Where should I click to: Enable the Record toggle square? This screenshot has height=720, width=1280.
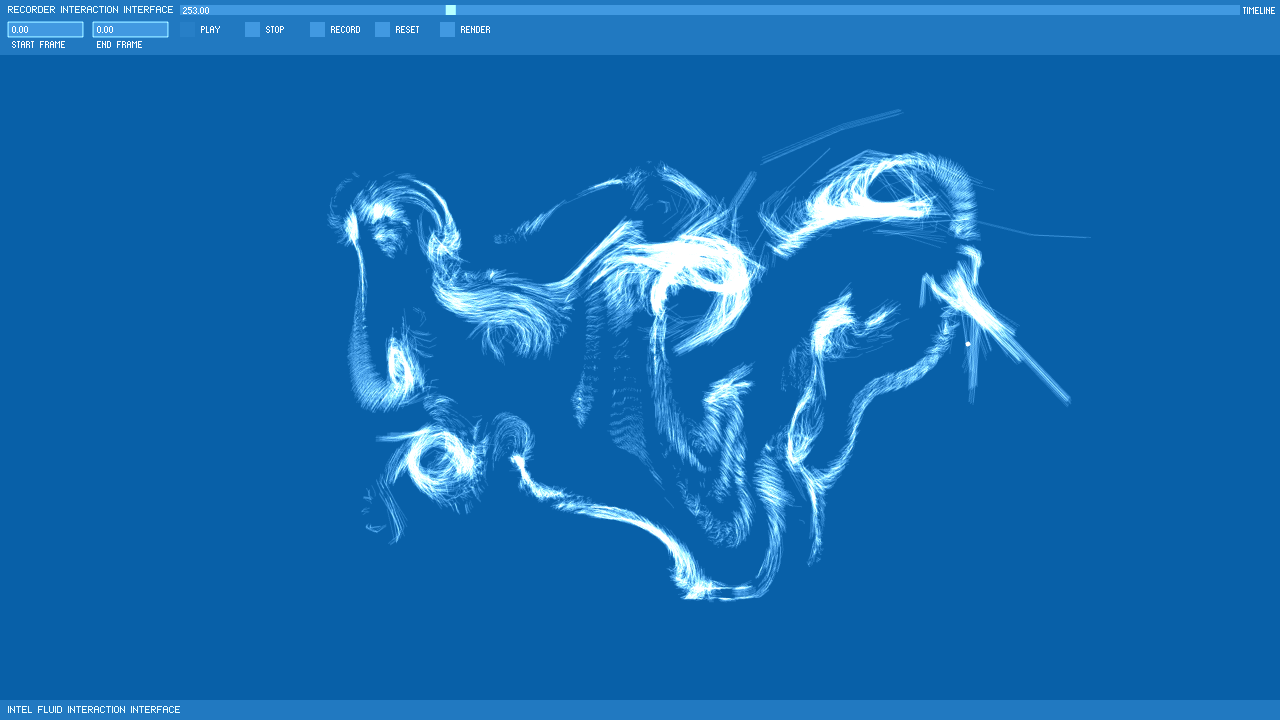[x=317, y=30]
